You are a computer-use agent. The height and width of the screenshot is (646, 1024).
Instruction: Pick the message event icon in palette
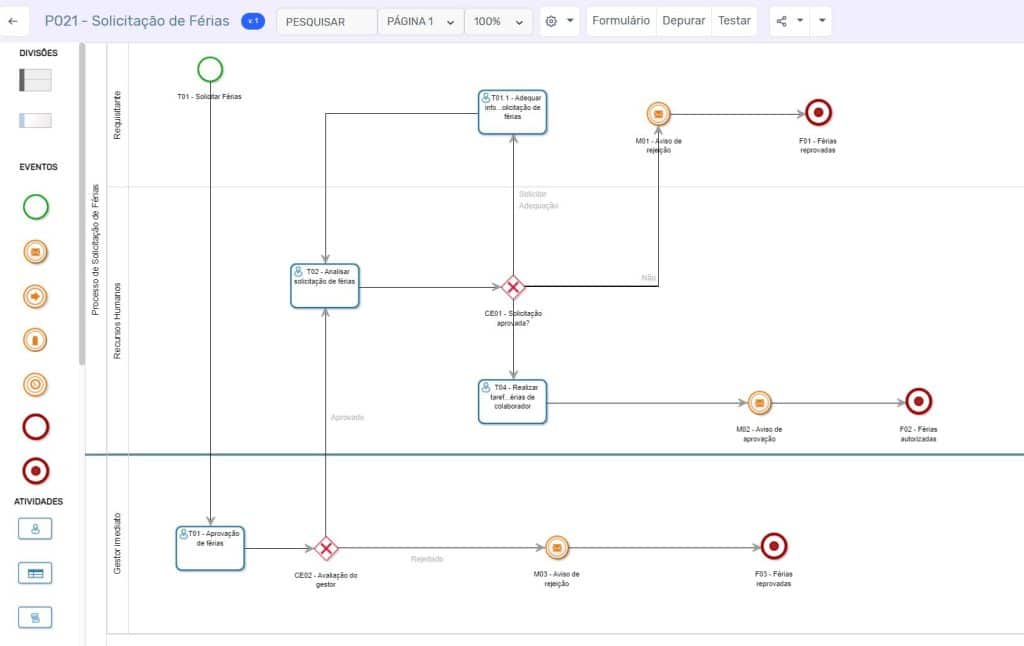click(36, 252)
